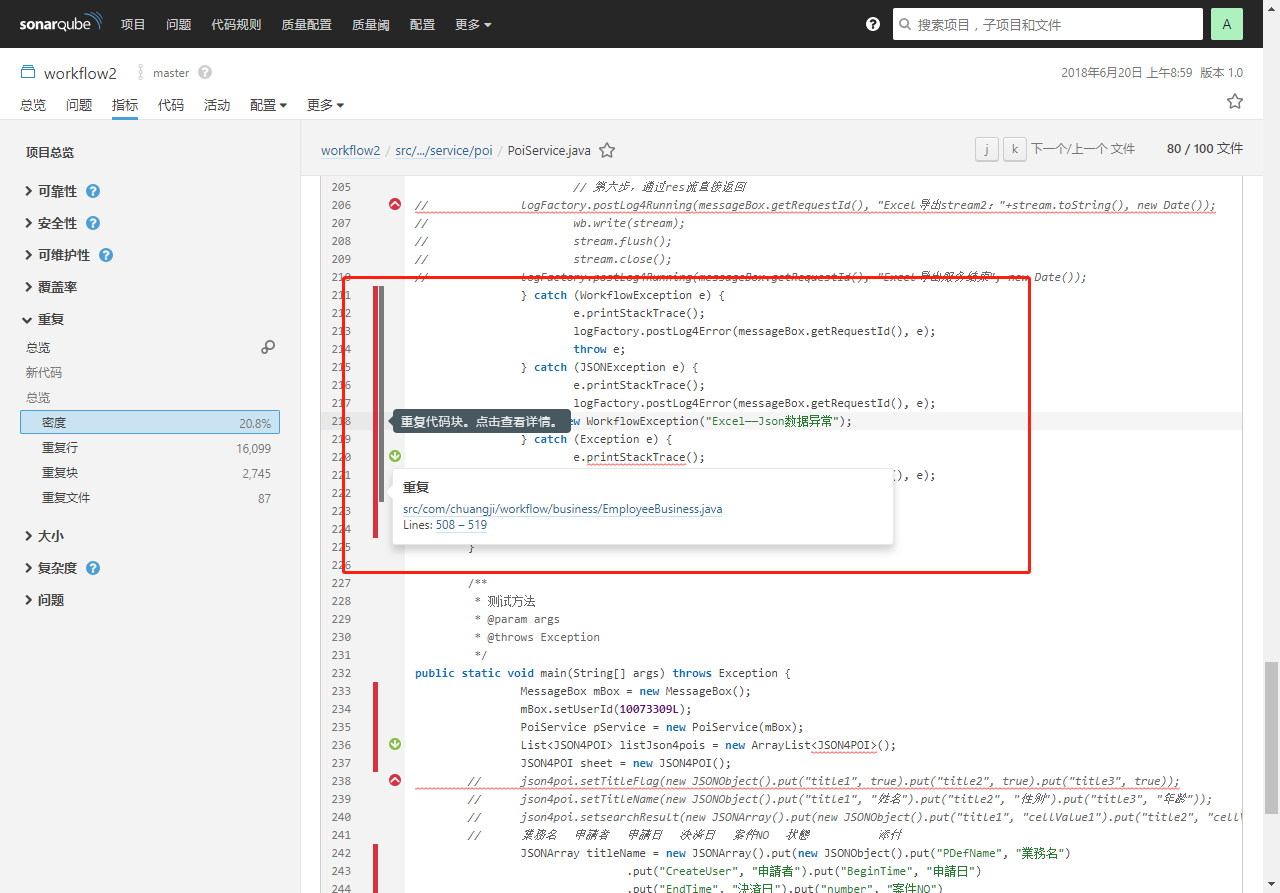Click the 508 – 519 lines link
Viewport: 1280px width, 893px height.
[x=461, y=525]
